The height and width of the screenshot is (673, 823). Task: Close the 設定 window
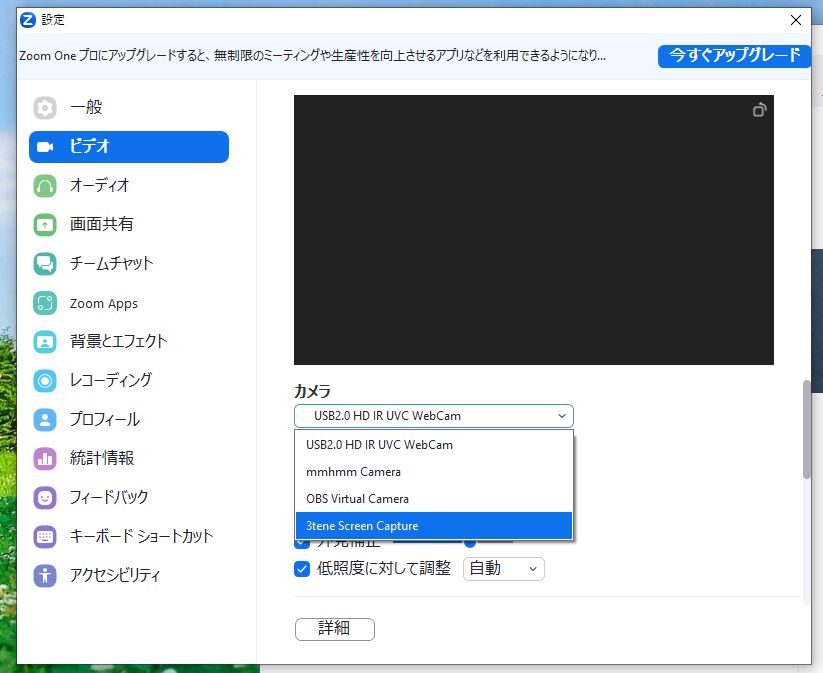pyautogui.click(x=796, y=20)
